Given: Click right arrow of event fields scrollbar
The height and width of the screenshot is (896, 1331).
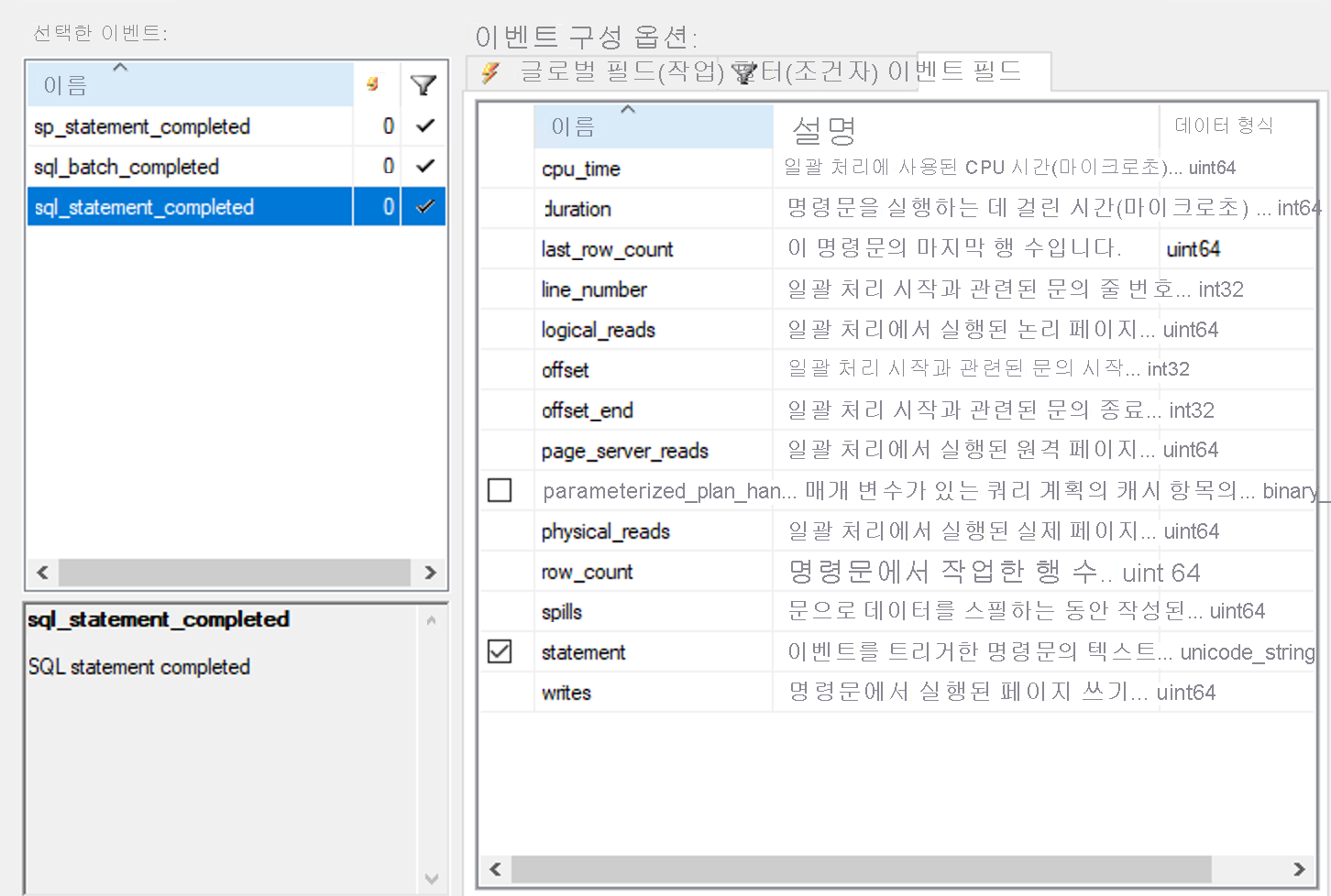Looking at the screenshot, I should coord(1299,869).
